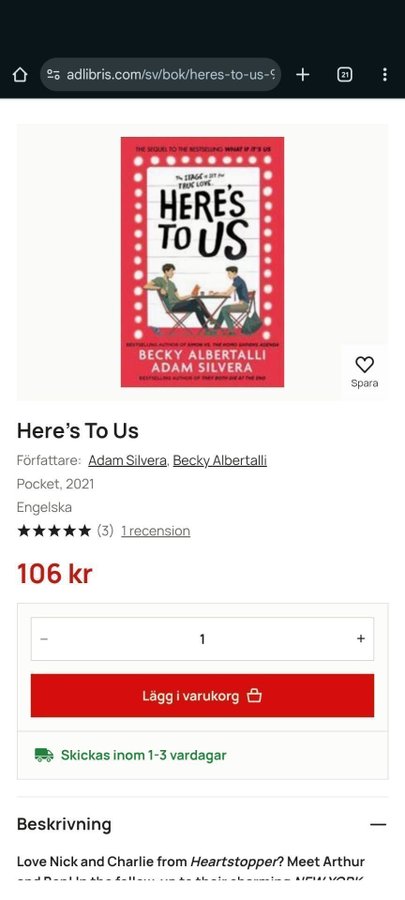
Task: Click the adlibris.com URL address bar
Action: click(161, 75)
